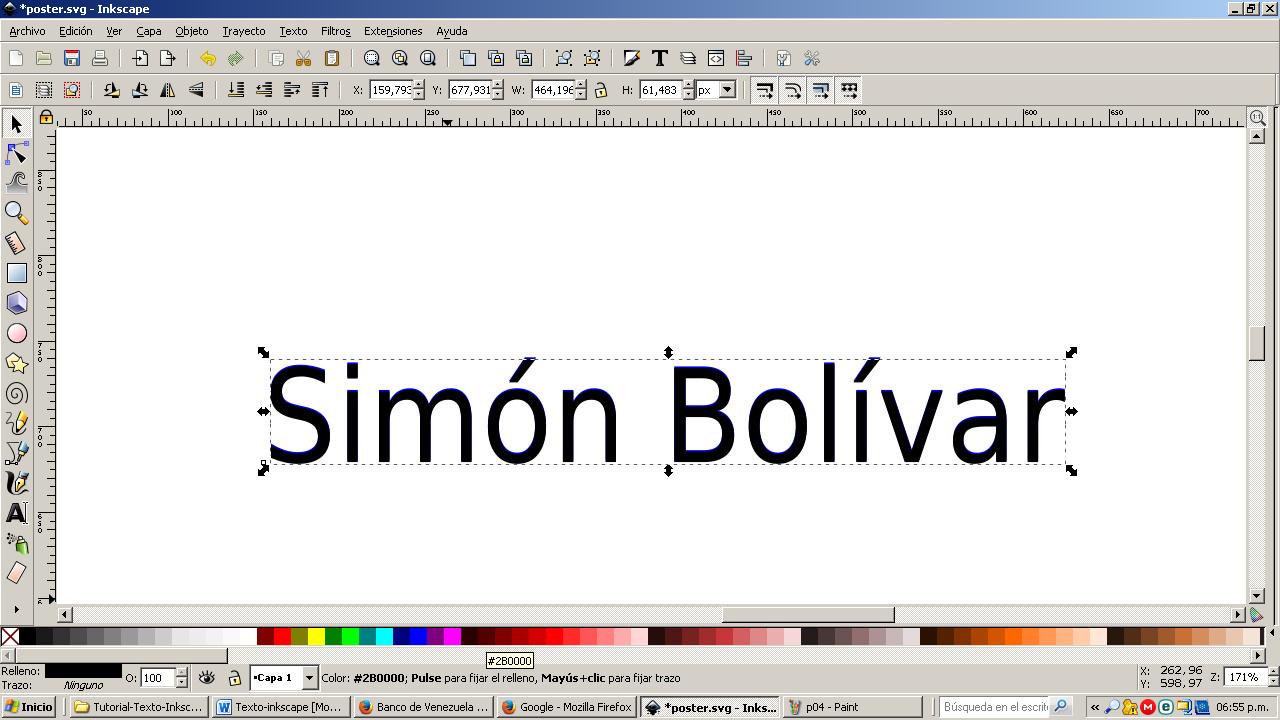The image size is (1280, 720).
Task: Select the Text tool in toolbox
Action: click(x=16, y=513)
